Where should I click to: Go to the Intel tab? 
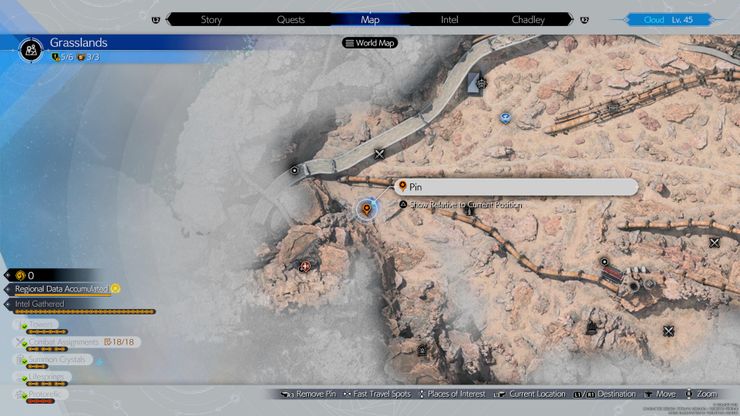pos(449,20)
